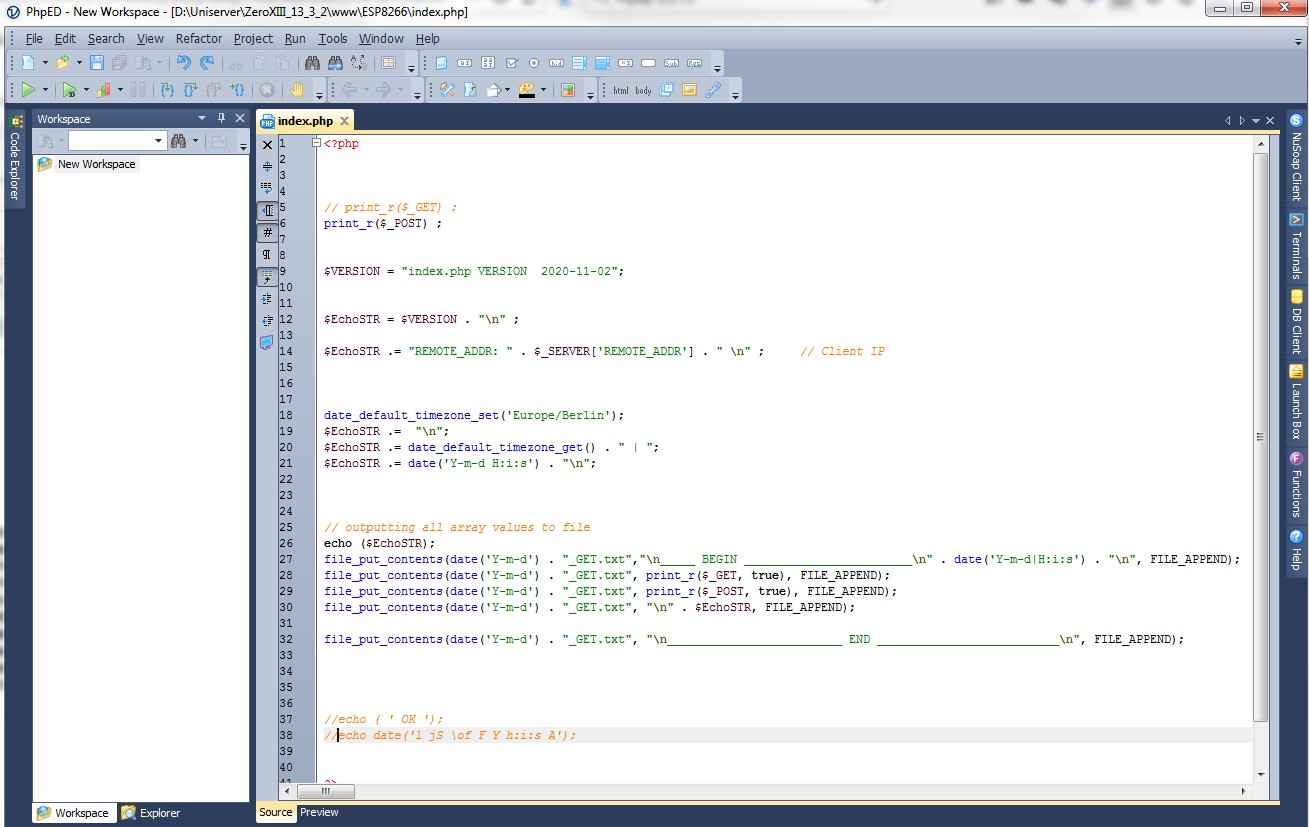Close the index.php tab
Viewport: 1309px width, 827px height.
pyautogui.click(x=344, y=121)
